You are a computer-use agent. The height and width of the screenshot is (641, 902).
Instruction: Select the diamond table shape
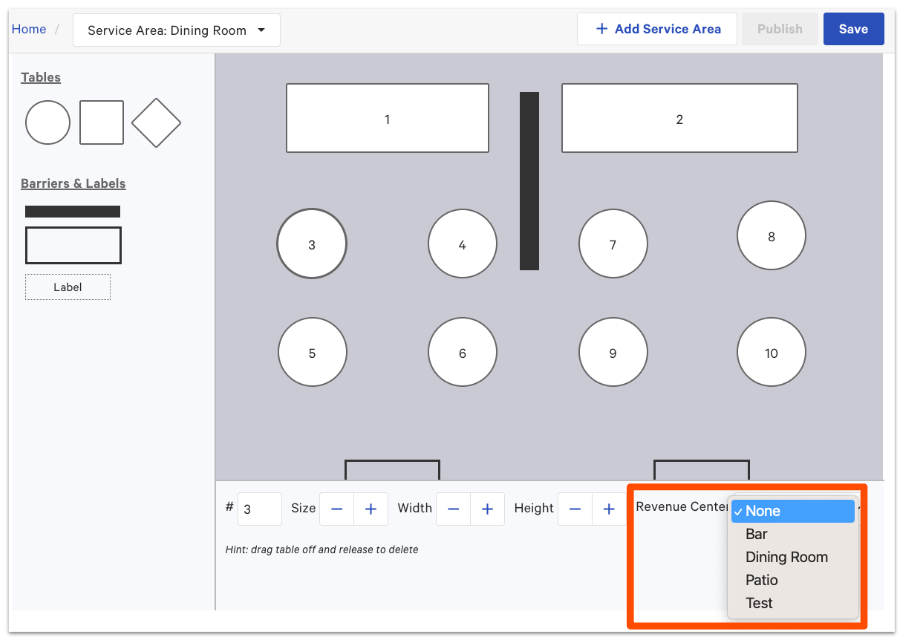point(156,123)
